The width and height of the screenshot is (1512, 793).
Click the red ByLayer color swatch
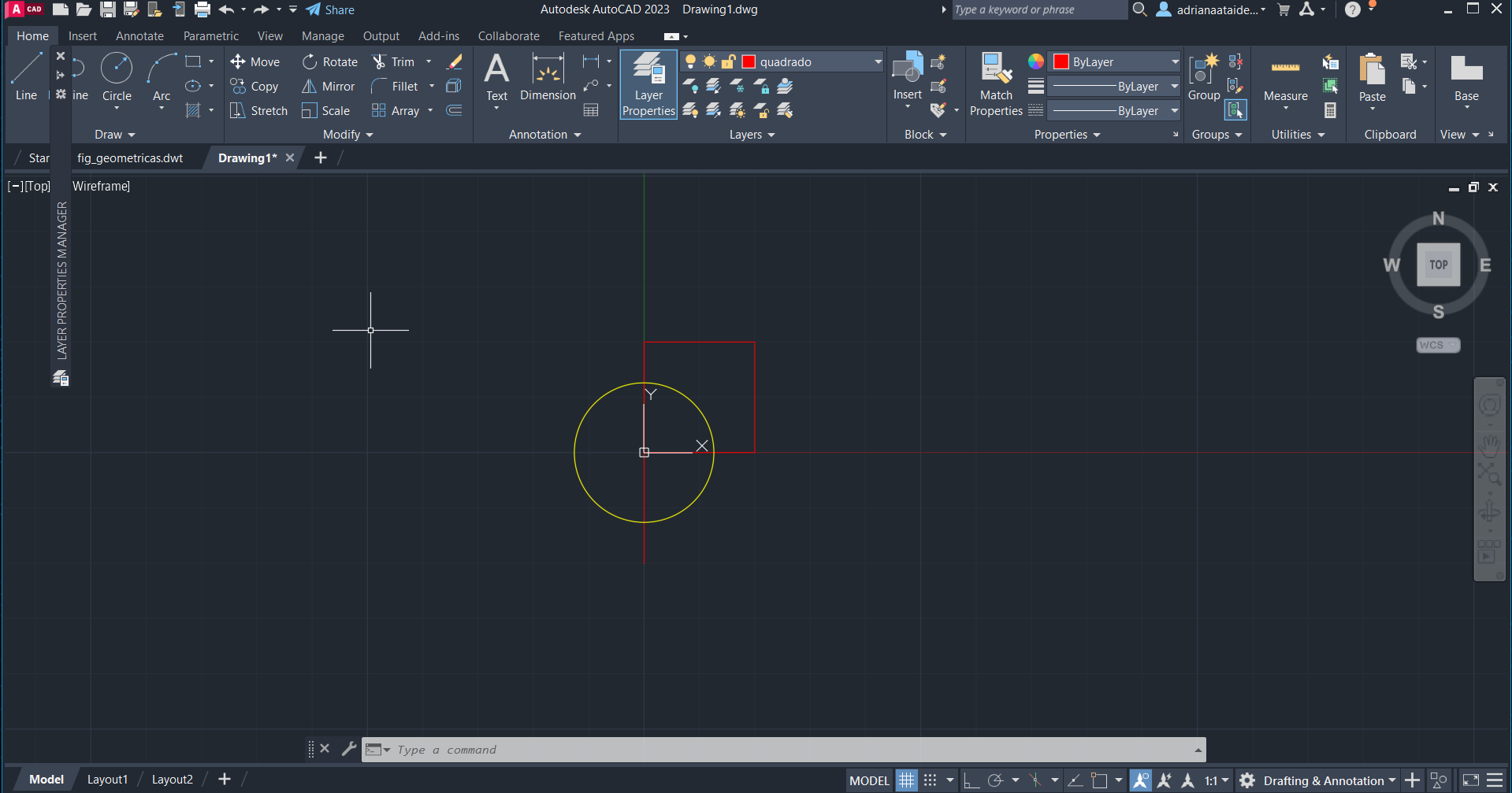click(1061, 62)
